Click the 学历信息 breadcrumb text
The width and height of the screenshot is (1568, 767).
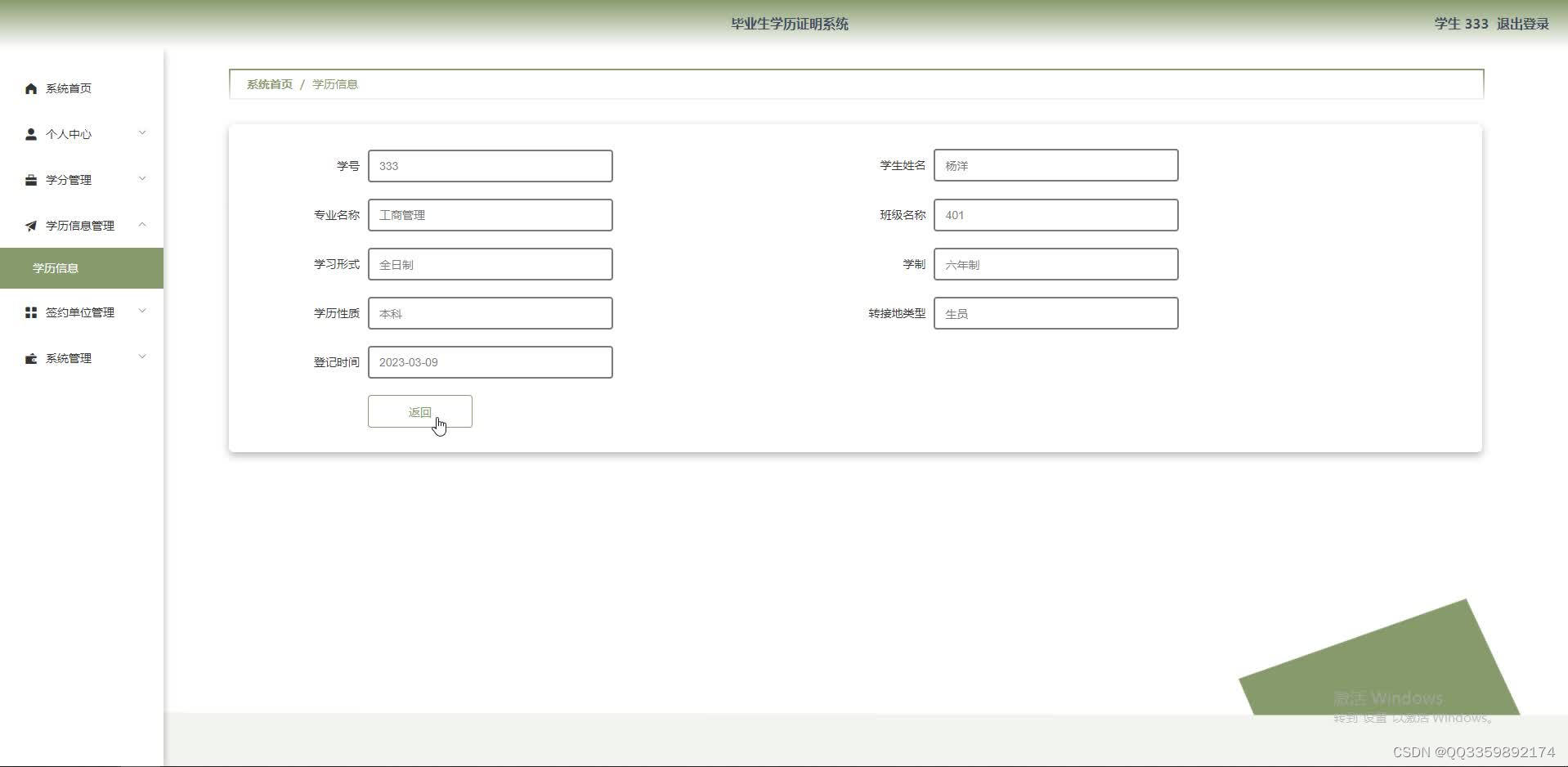[x=335, y=84]
